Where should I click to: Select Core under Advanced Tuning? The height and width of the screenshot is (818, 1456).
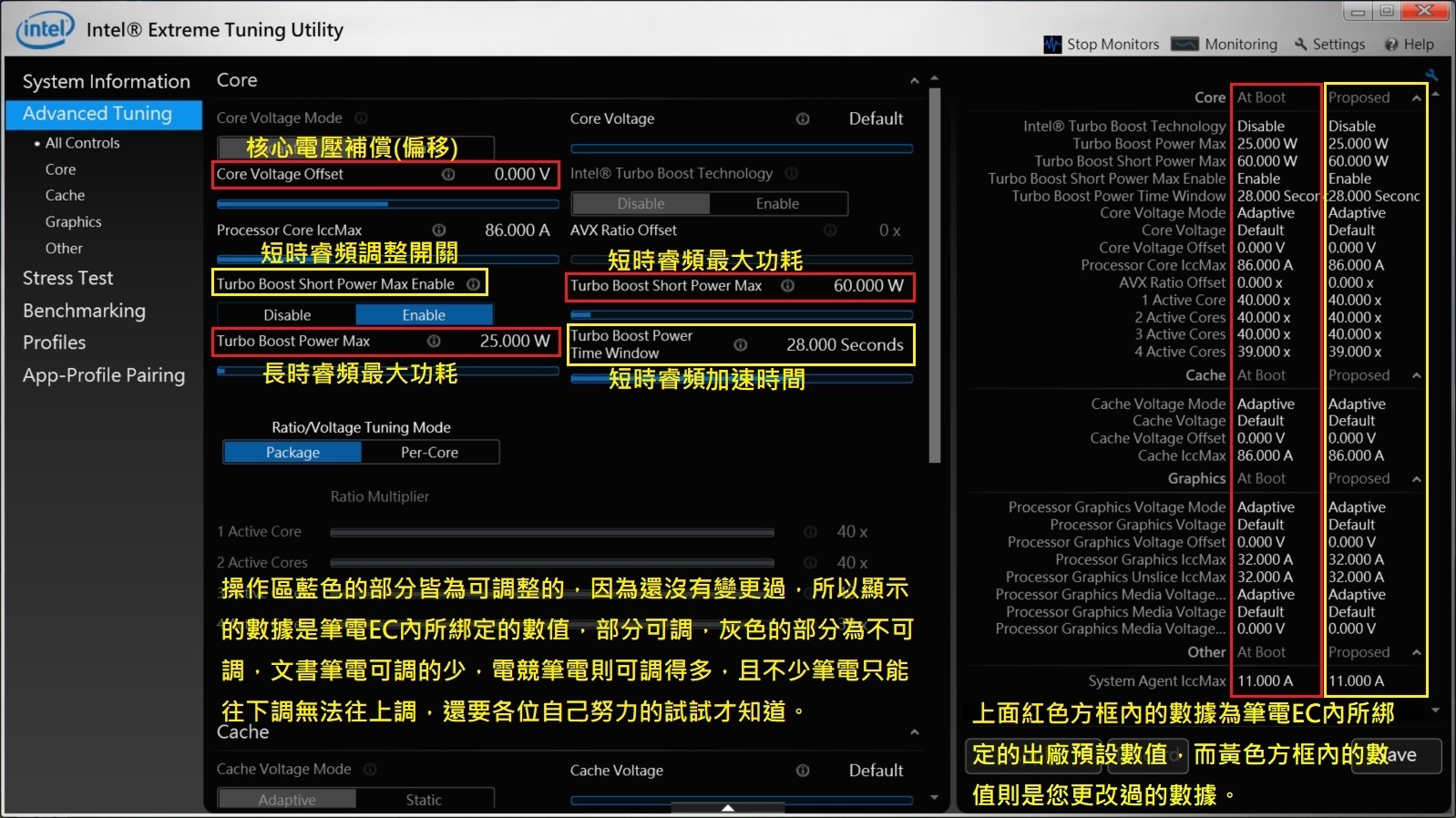(61, 169)
